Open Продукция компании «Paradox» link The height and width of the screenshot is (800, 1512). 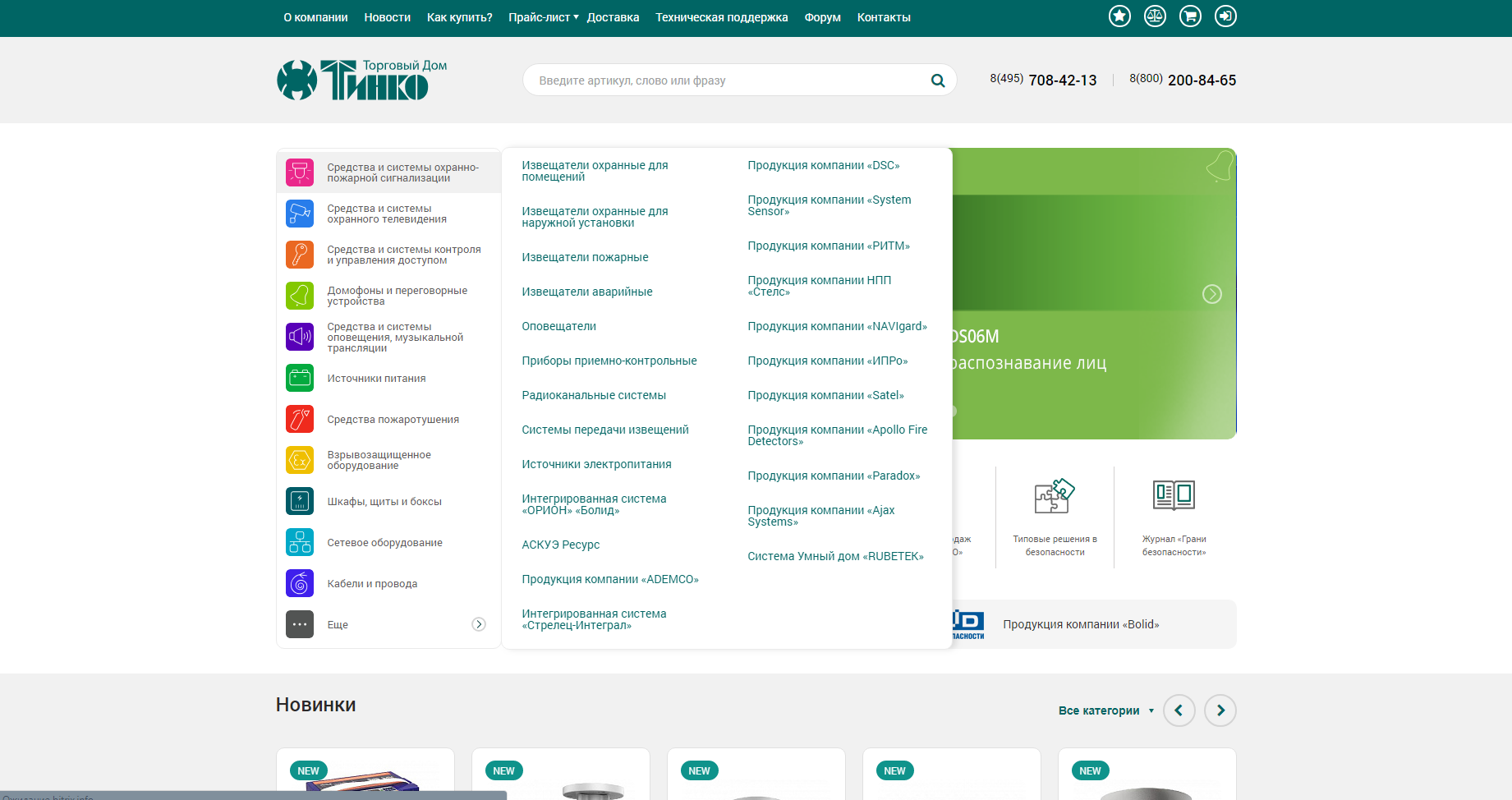tap(834, 476)
